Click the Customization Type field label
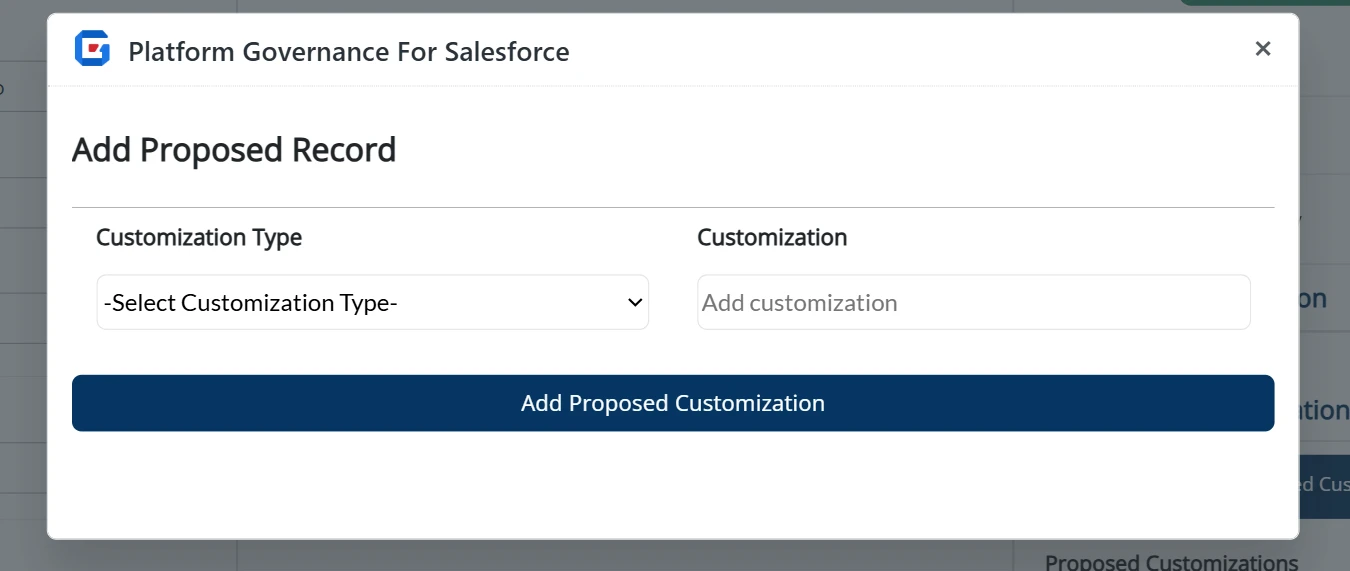This screenshot has height=571, width=1350. pyautogui.click(x=199, y=238)
